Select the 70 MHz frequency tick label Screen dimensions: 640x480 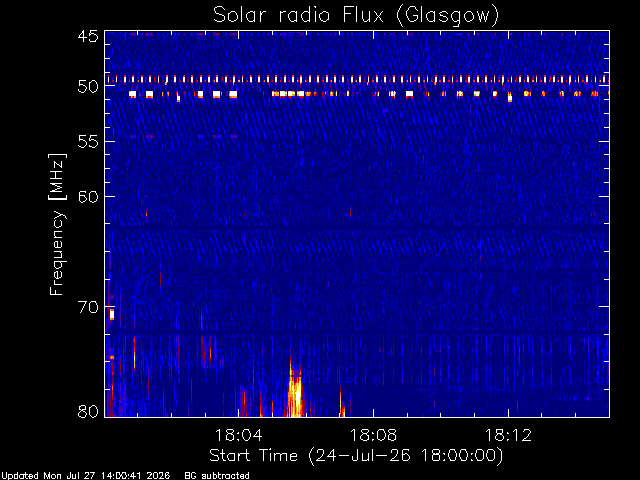pyautogui.click(x=88, y=307)
